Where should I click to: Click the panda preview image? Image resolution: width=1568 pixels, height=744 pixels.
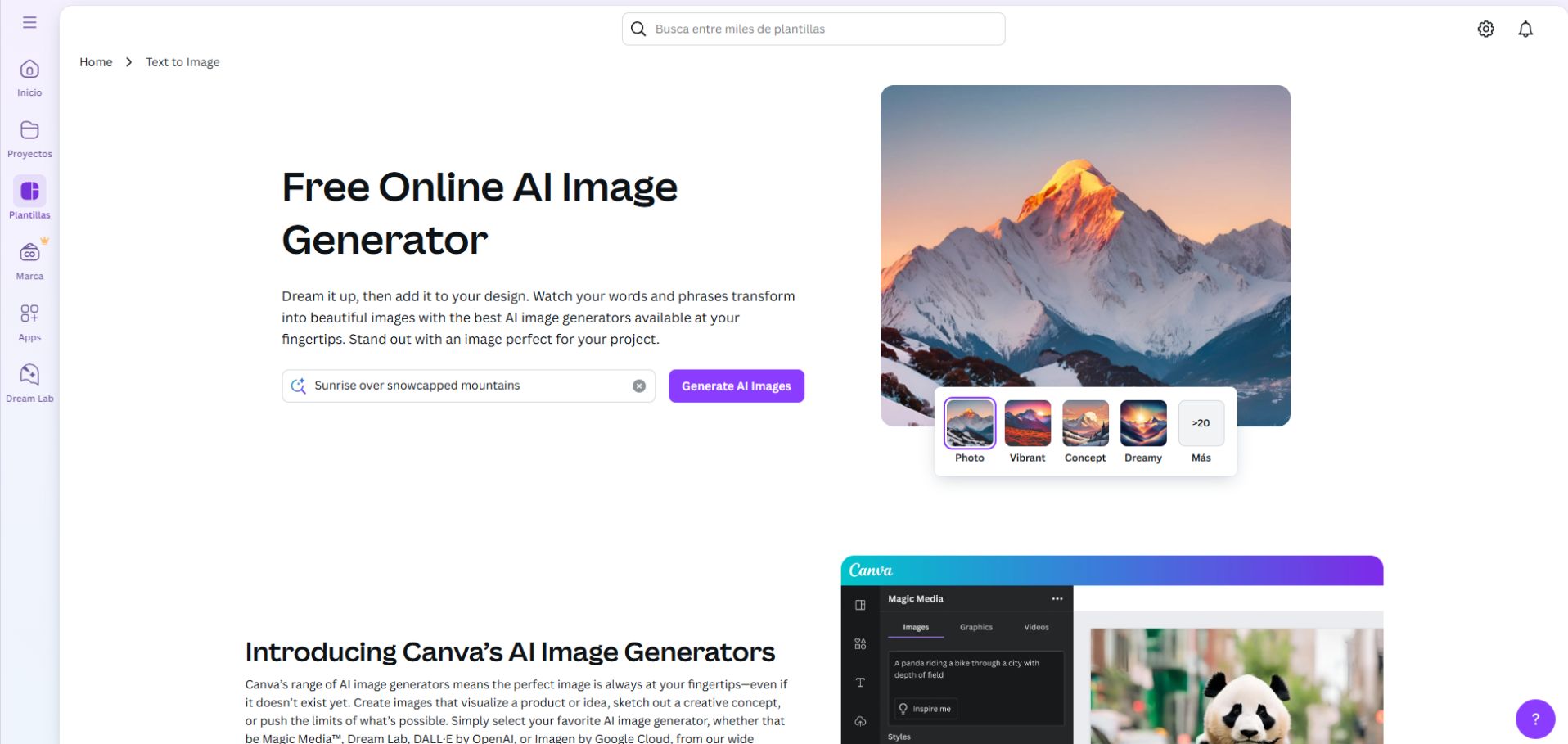coord(1237,686)
